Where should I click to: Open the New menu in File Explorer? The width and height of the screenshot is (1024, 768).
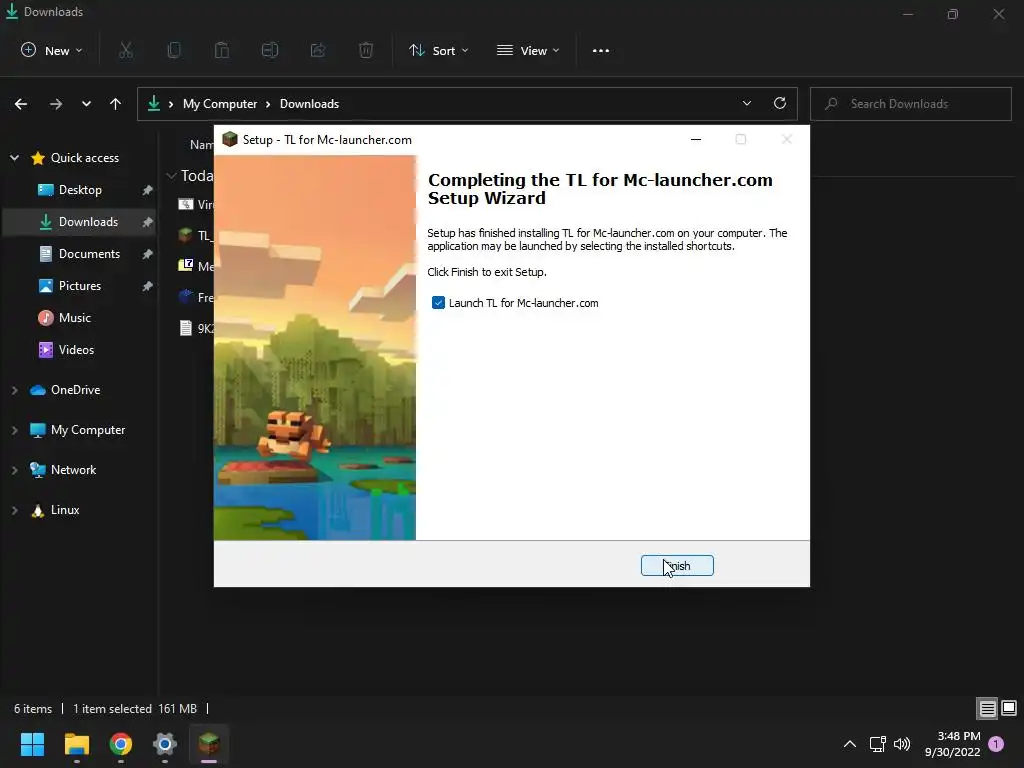52,50
